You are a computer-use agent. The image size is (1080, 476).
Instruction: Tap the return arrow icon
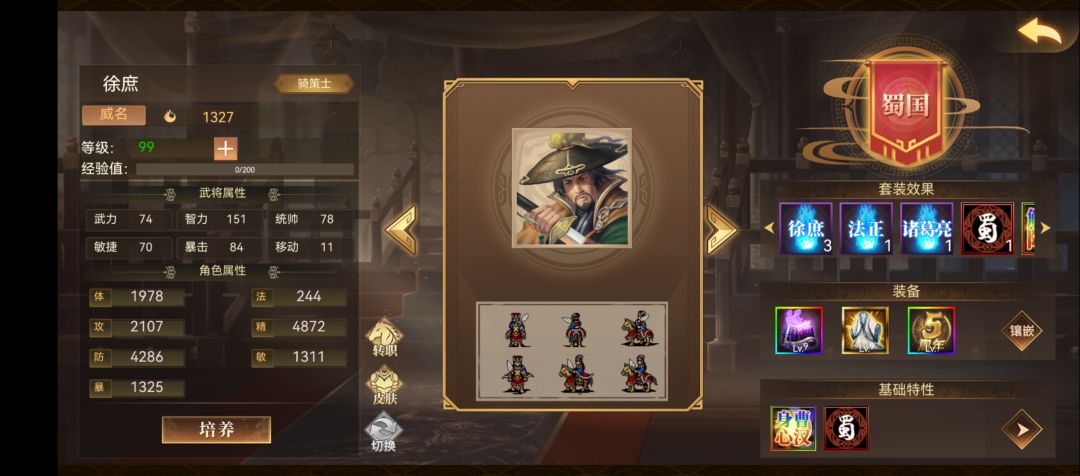(x=1040, y=31)
